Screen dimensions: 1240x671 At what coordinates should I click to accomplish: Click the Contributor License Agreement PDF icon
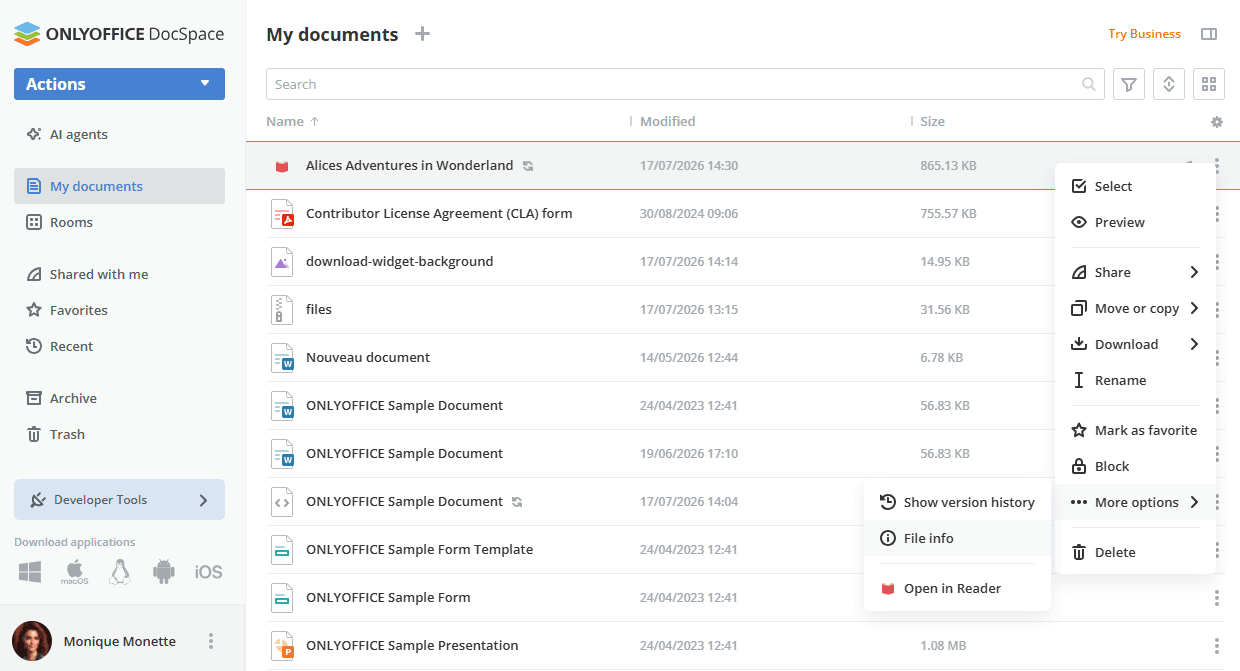click(x=283, y=214)
